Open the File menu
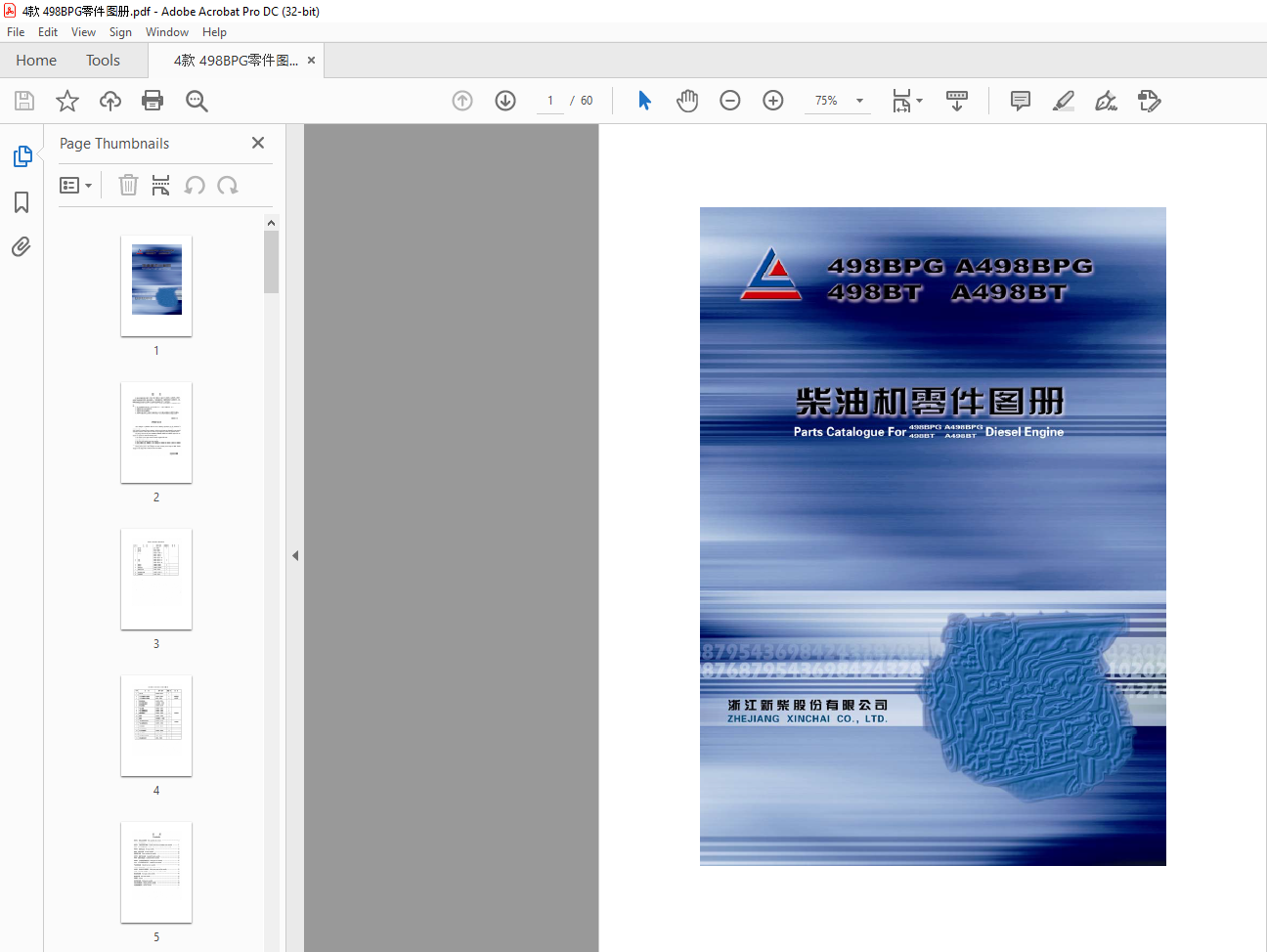The image size is (1267, 952). (x=16, y=32)
